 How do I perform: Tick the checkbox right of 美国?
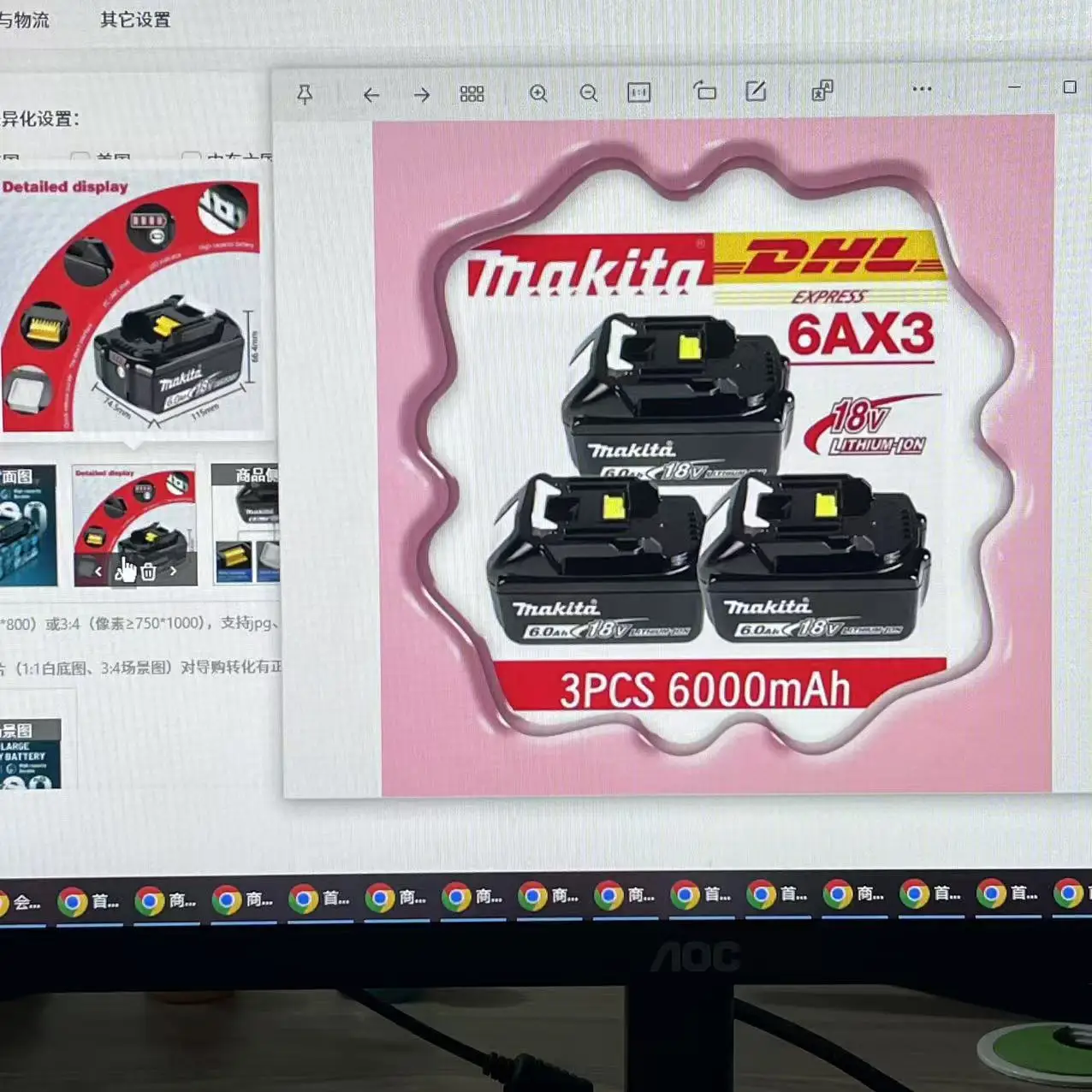click(x=191, y=158)
